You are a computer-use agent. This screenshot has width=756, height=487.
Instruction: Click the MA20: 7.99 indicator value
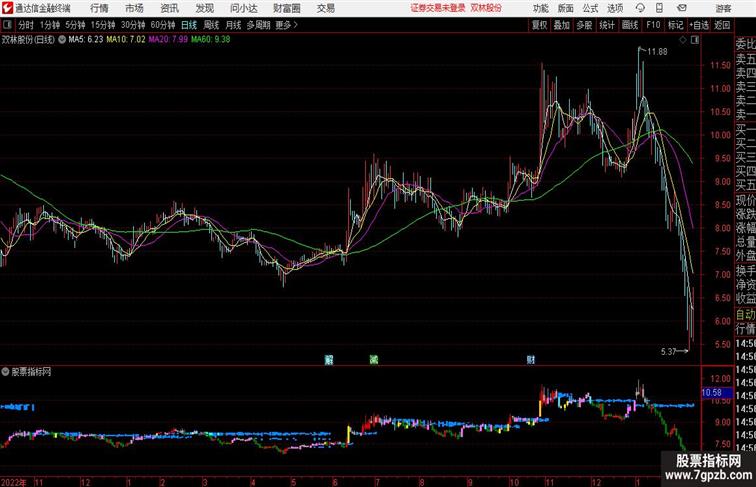pyautogui.click(x=168, y=40)
